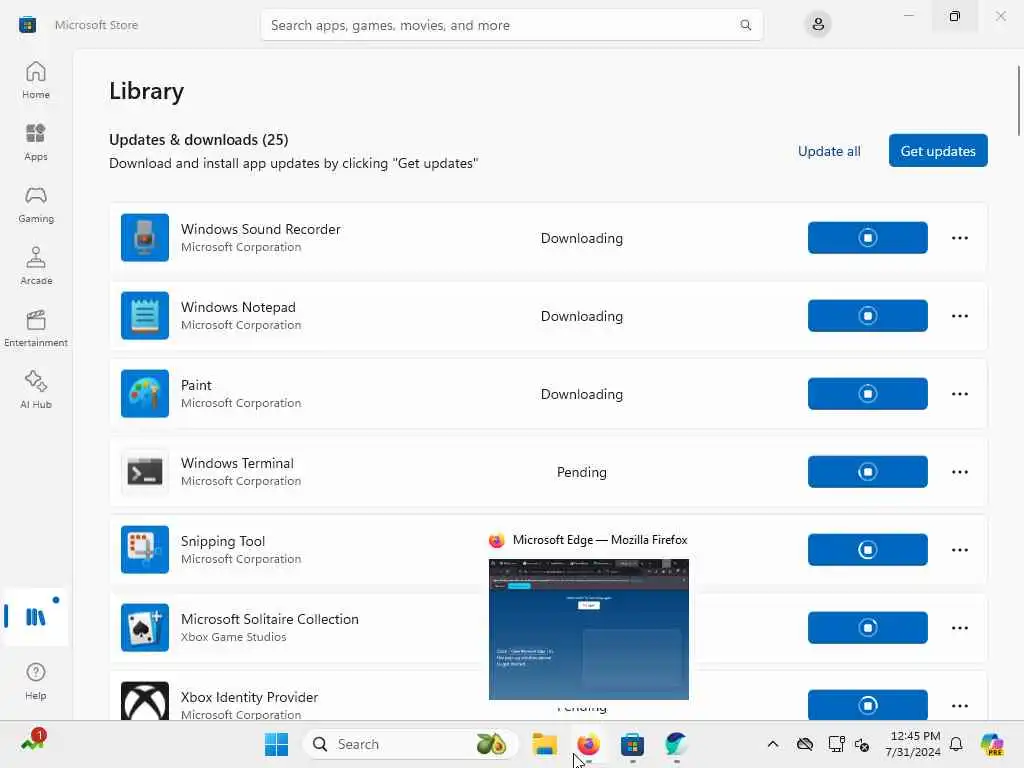Click Microsoft Solitaire Collection title text
1024x768 pixels.
coord(270,619)
